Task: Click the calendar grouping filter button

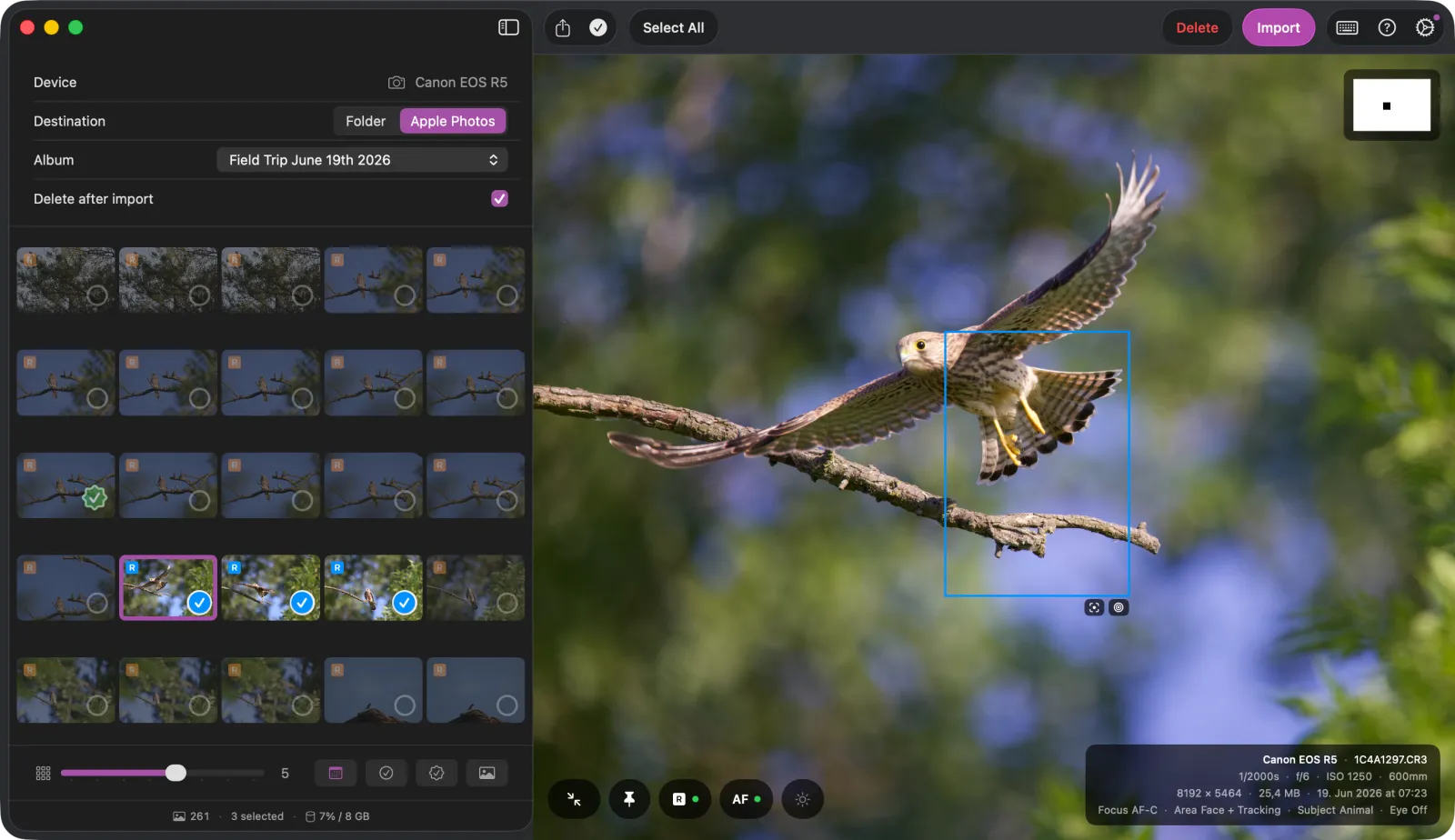Action: (x=336, y=773)
